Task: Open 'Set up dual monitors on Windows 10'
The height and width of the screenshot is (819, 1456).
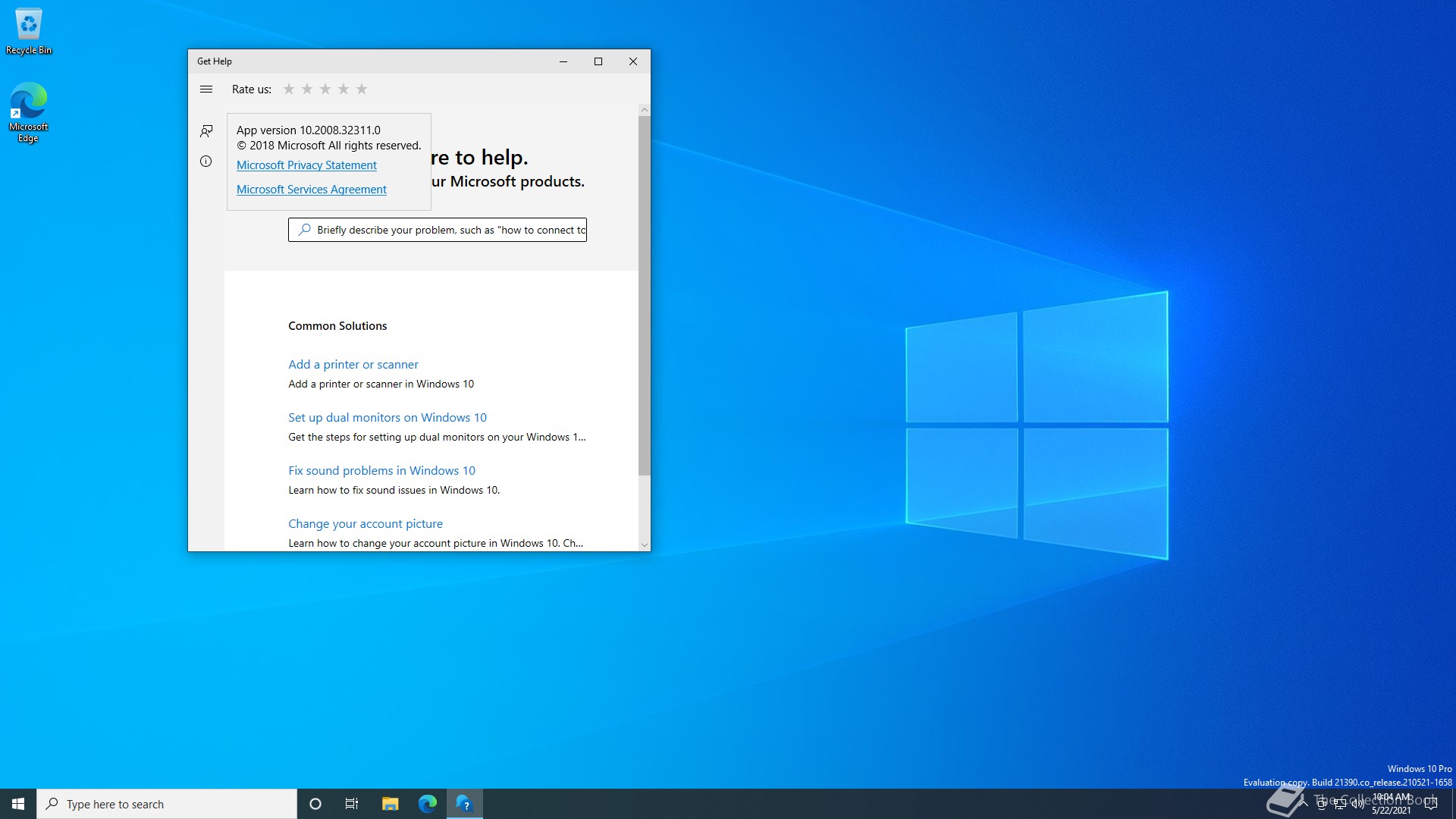Action: click(x=388, y=418)
